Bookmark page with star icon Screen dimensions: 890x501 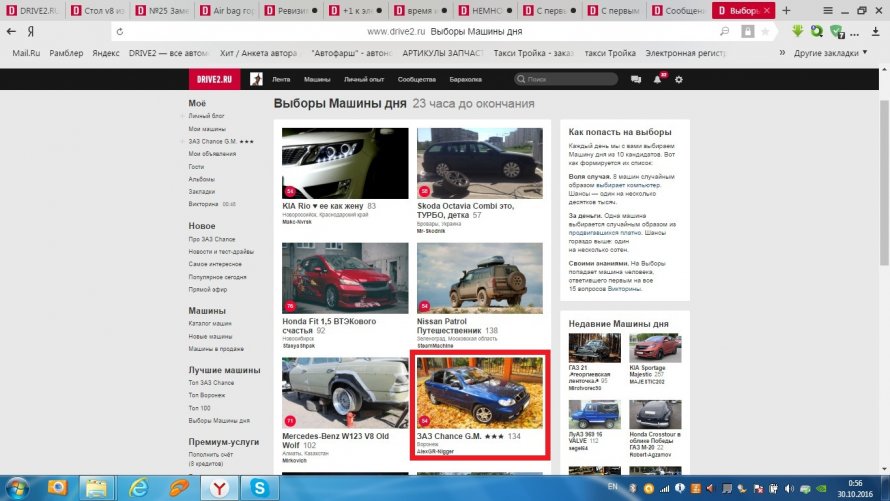click(x=765, y=32)
